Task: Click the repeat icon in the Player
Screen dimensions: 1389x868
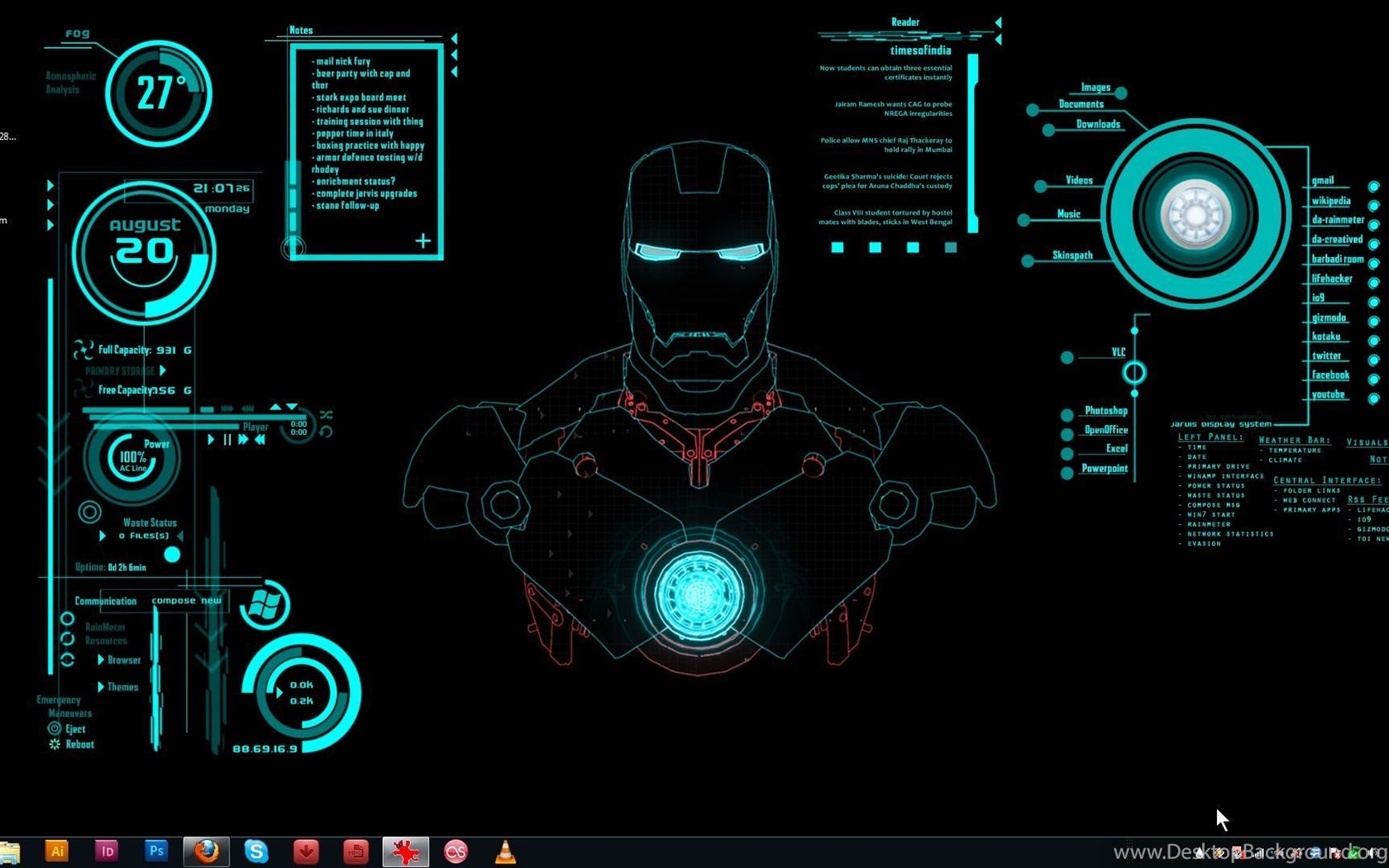Action: click(326, 432)
